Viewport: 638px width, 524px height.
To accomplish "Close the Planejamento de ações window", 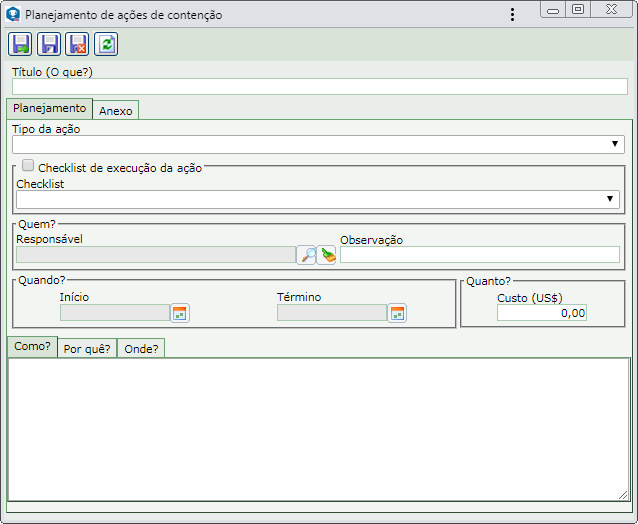I will point(611,9).
